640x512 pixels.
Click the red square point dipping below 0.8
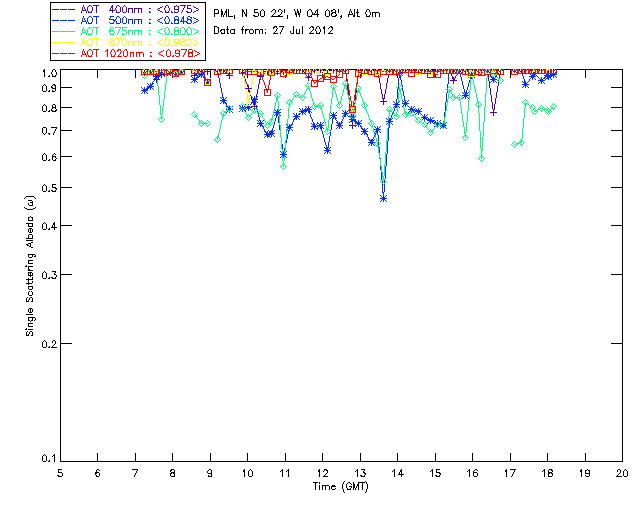352,109
